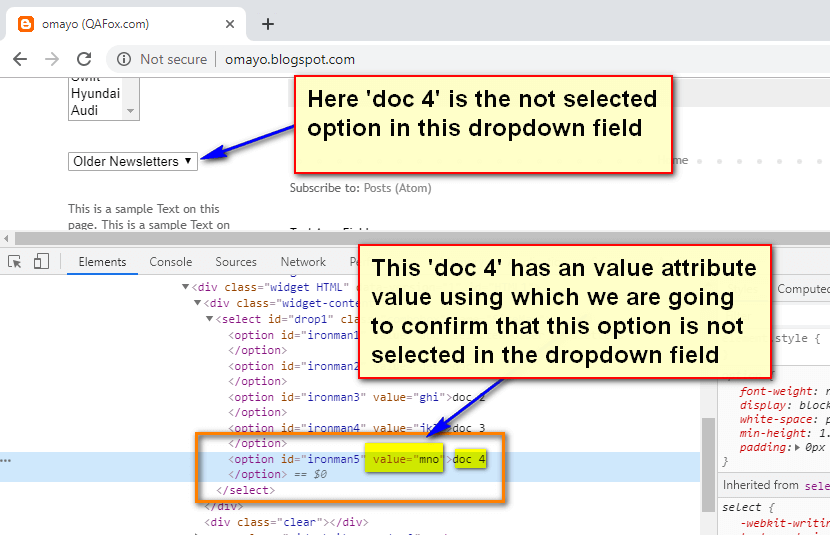Select the div class="clear" line

click(x=286, y=522)
